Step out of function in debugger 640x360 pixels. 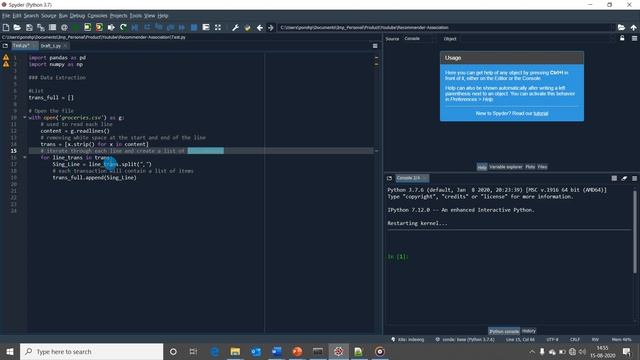coord(170,27)
